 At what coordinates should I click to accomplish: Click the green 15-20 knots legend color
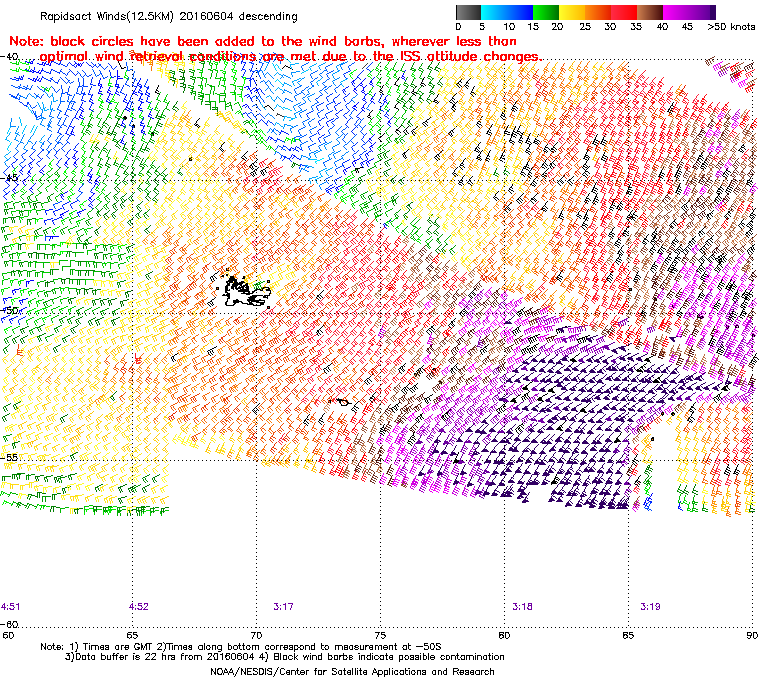pos(546,12)
